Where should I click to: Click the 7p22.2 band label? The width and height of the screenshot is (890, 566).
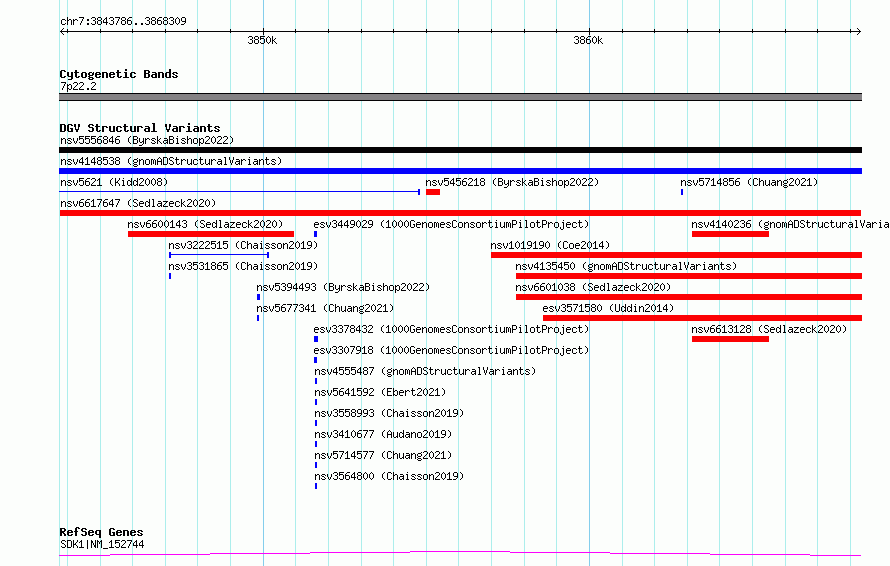coord(78,86)
